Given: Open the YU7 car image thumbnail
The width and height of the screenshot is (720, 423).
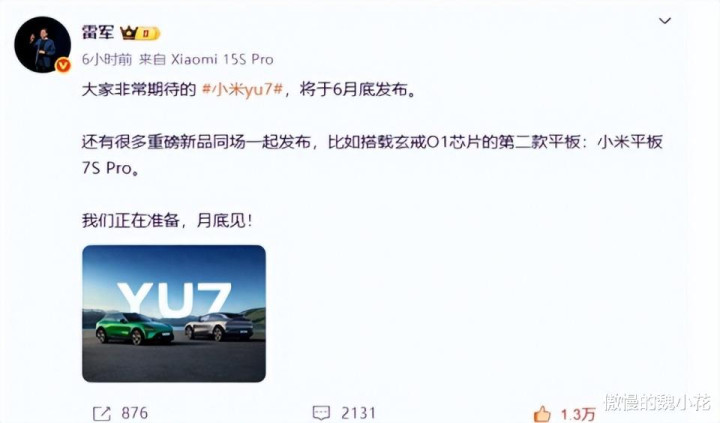Looking at the screenshot, I should pyautogui.click(x=174, y=314).
